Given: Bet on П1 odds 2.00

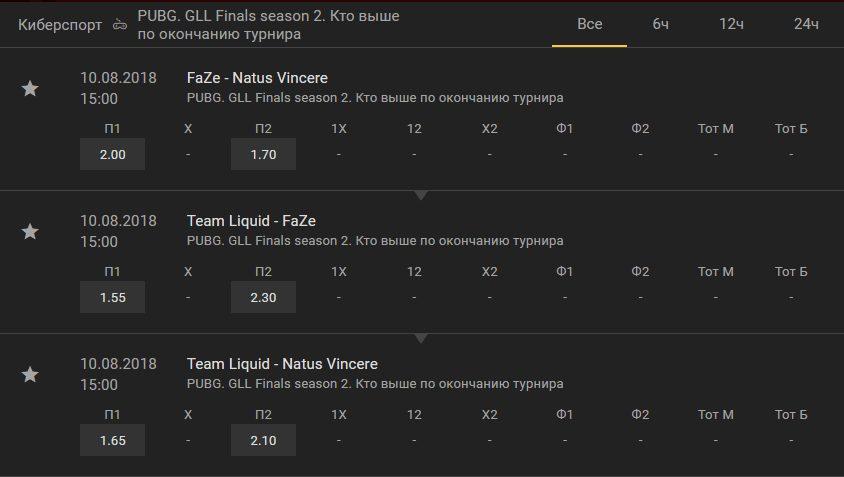Looking at the screenshot, I should (x=112, y=154).
